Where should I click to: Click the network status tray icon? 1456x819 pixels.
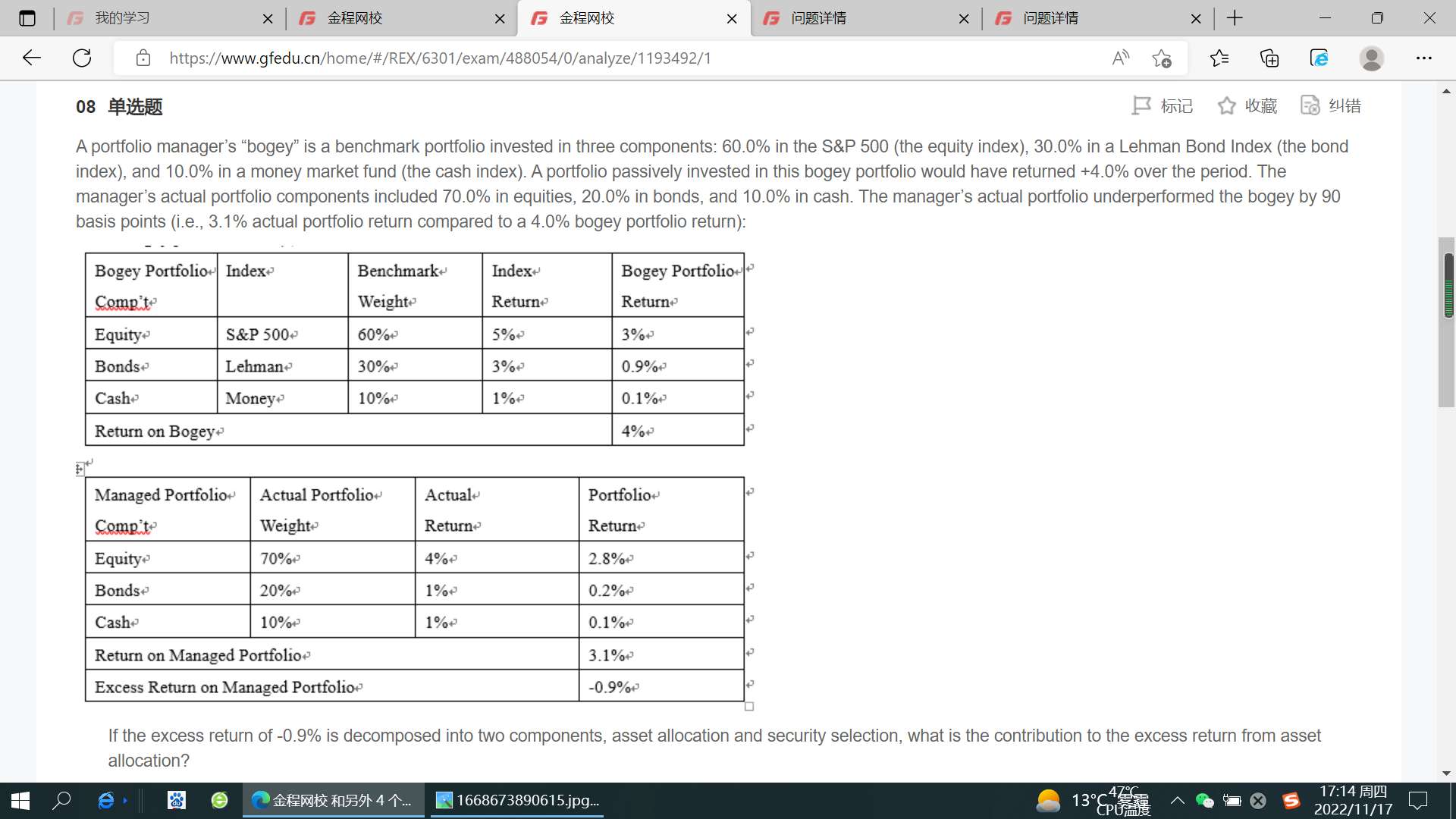1258,800
